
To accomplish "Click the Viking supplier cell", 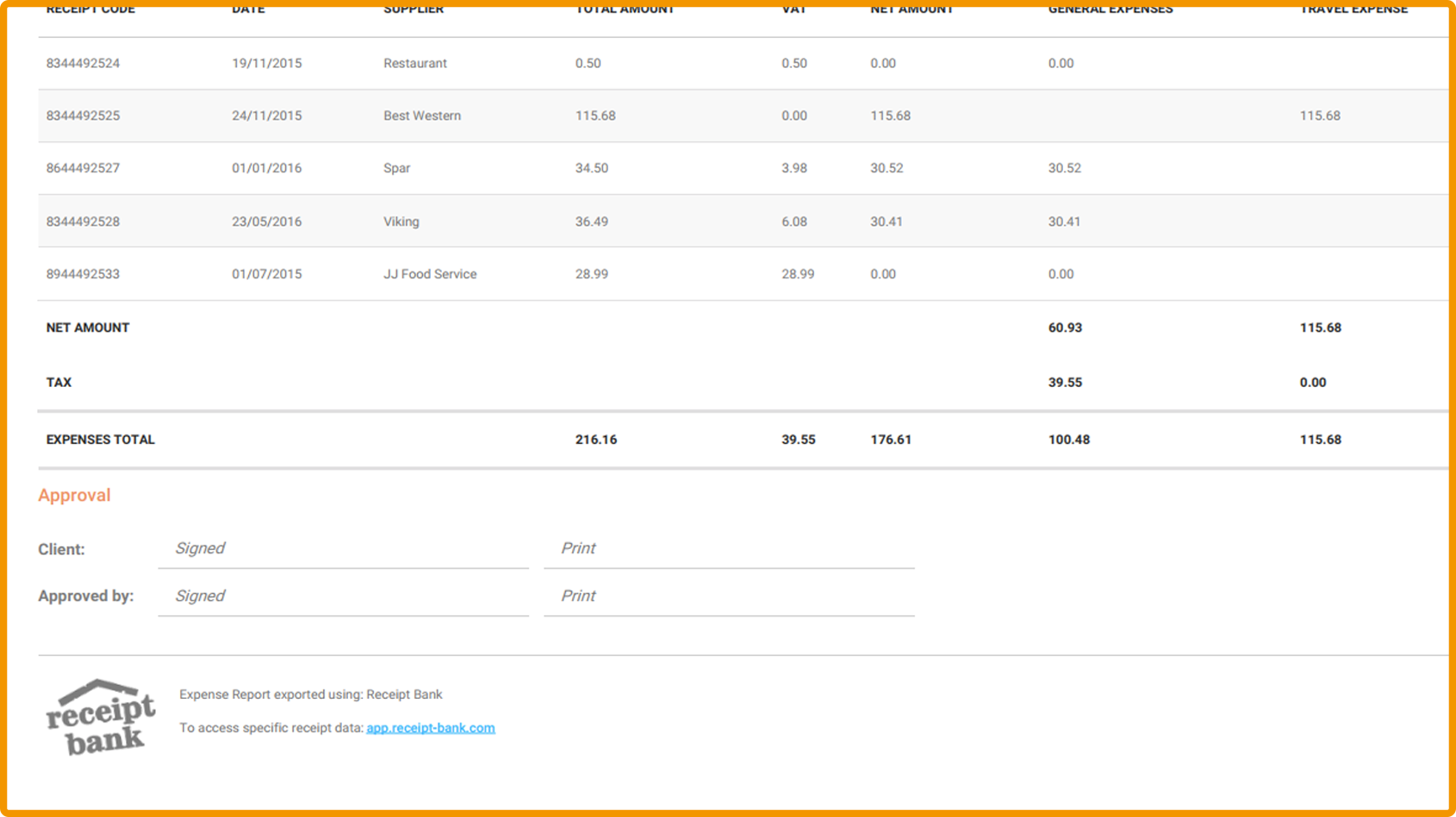I will (x=401, y=221).
